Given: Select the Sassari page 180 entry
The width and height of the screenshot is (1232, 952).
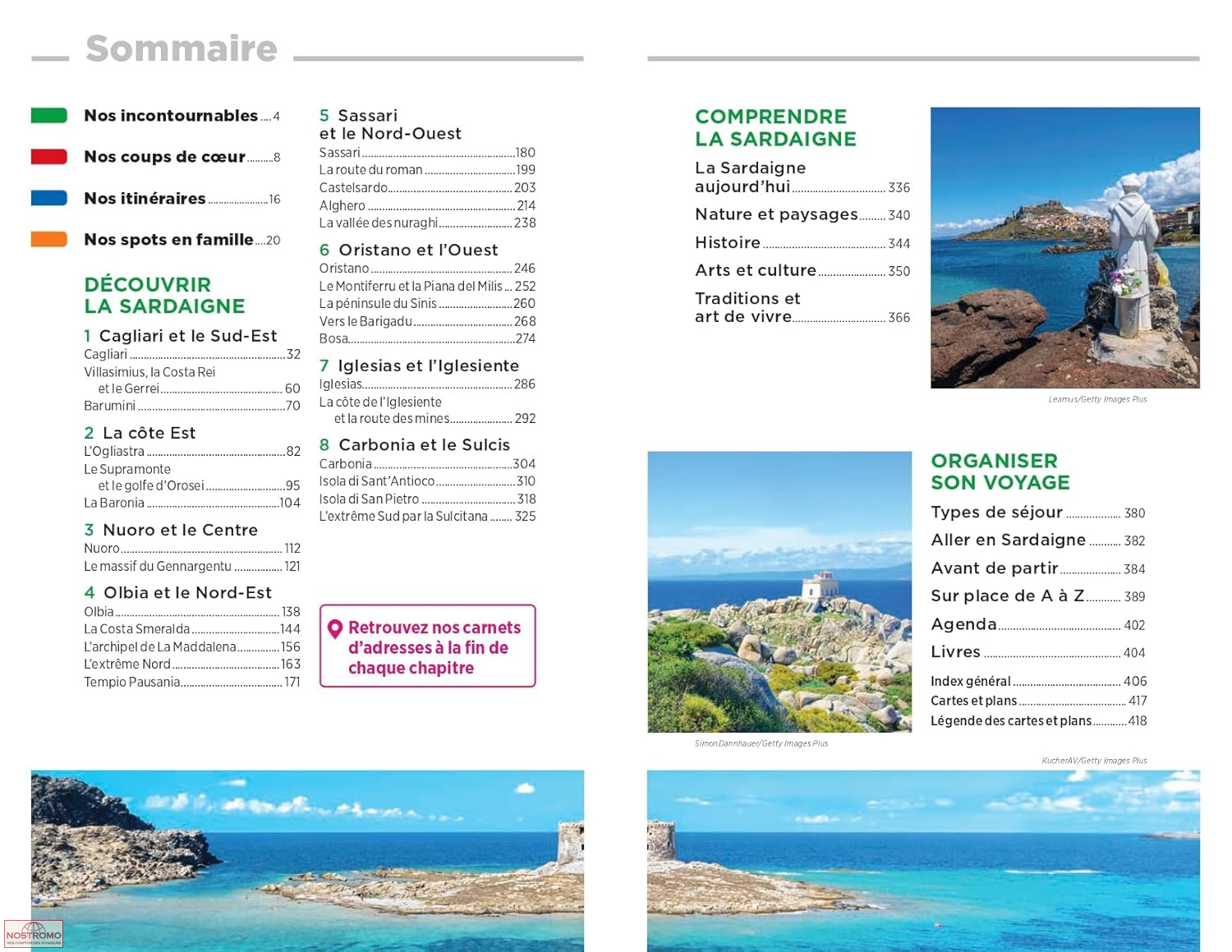Looking at the screenshot, I should (427, 153).
